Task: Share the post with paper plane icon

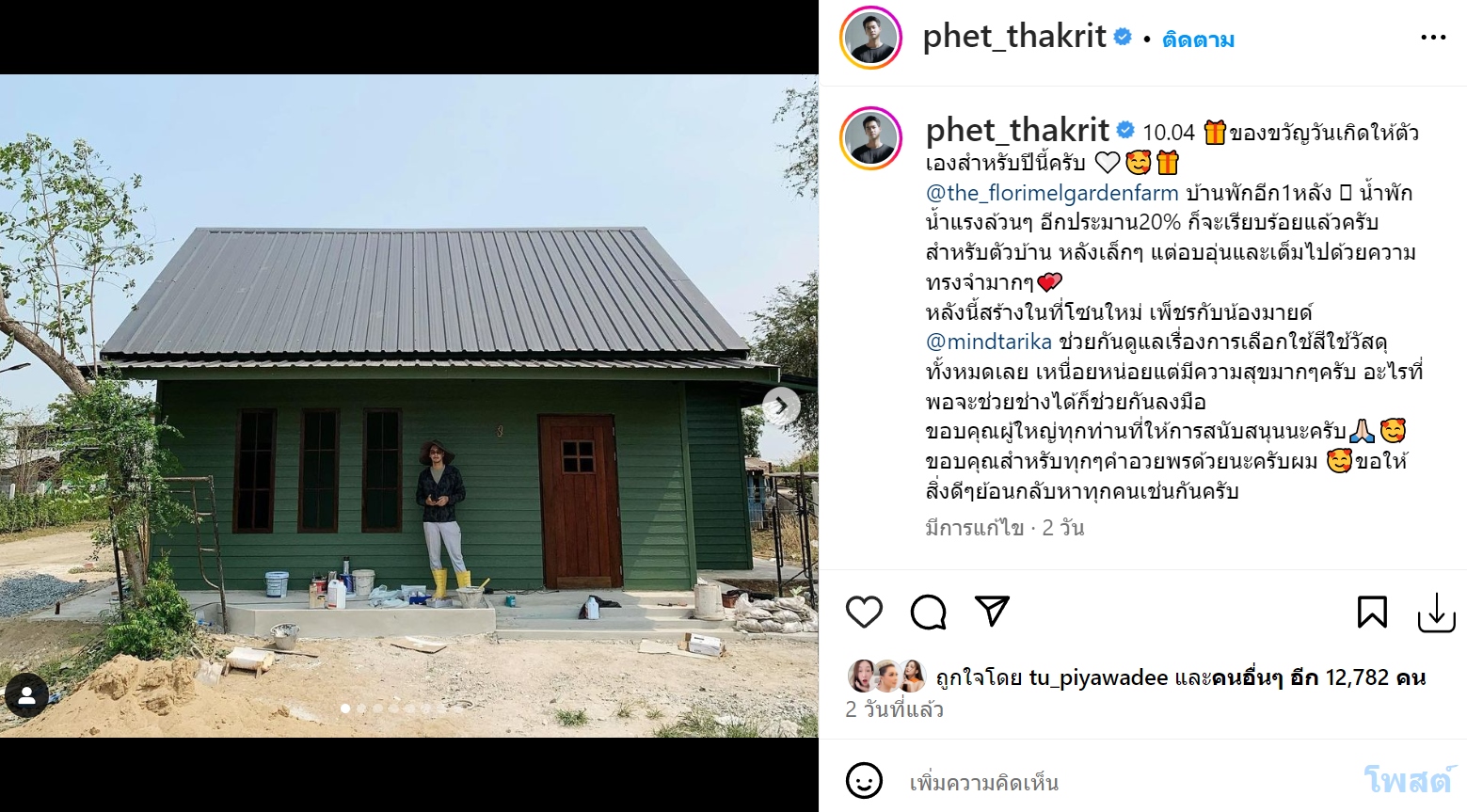Action: 992,612
